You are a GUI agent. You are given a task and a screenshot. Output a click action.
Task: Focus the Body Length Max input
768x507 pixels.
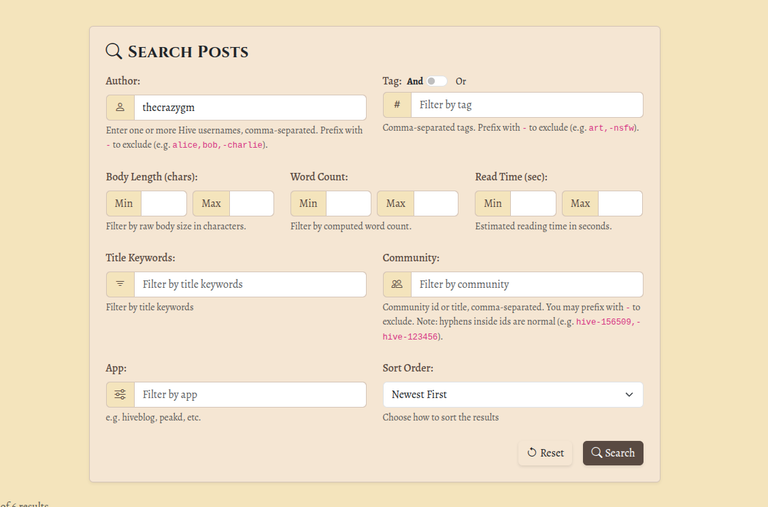[x=251, y=203]
